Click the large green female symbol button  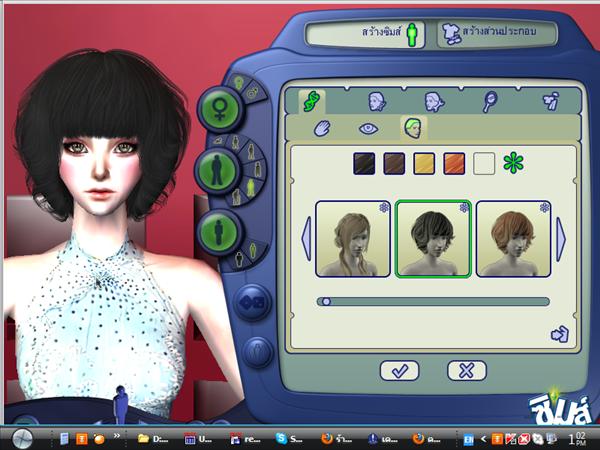click(x=220, y=109)
